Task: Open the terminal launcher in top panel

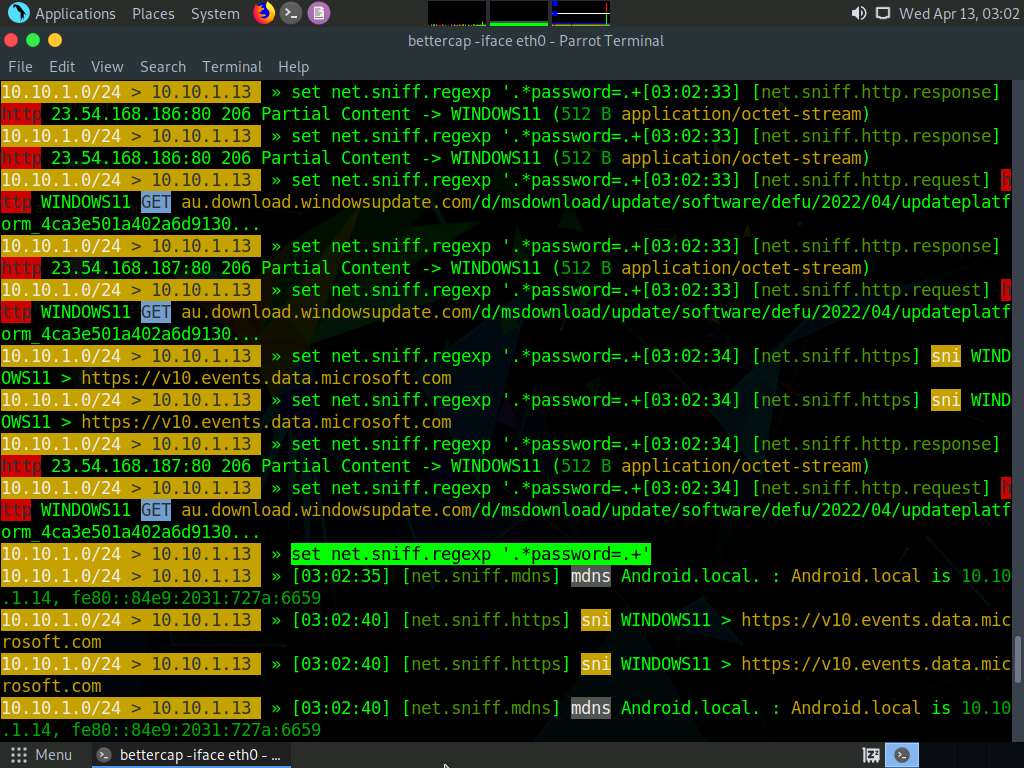Action: point(291,13)
